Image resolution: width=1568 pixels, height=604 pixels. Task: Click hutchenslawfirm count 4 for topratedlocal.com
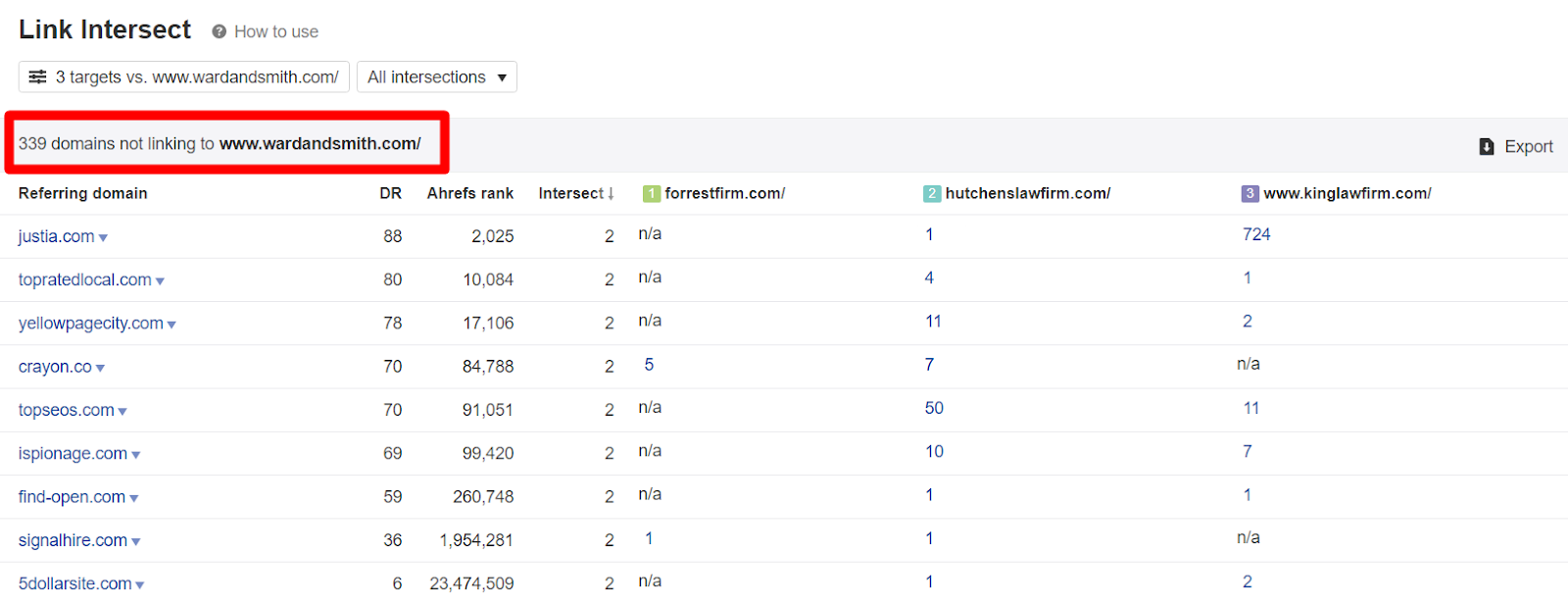click(929, 277)
